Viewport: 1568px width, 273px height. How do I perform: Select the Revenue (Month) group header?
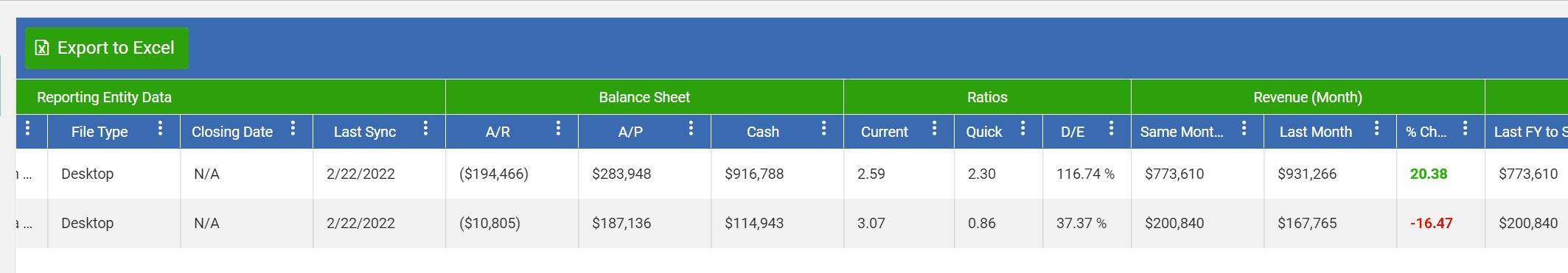[1308, 97]
